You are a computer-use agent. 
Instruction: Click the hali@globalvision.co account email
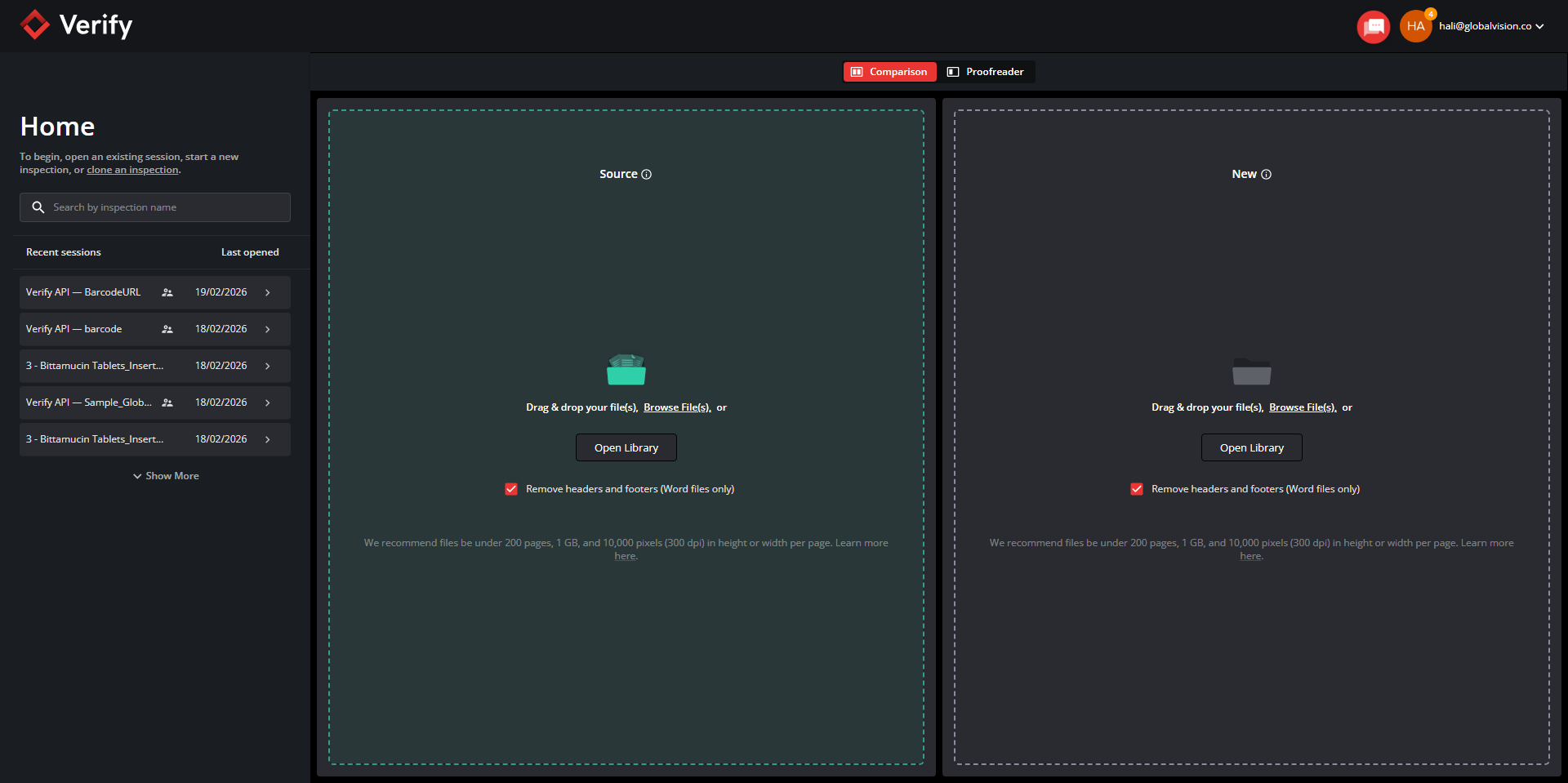[1485, 26]
